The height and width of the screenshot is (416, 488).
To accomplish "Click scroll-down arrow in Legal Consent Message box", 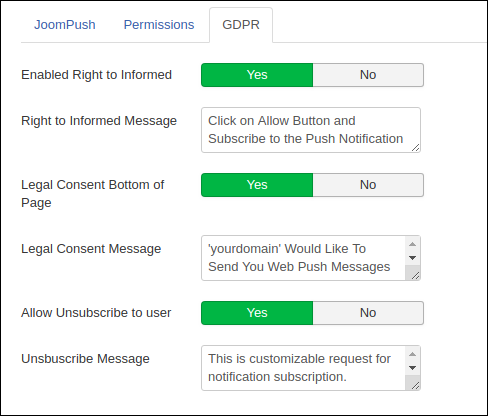I will 412,258.
